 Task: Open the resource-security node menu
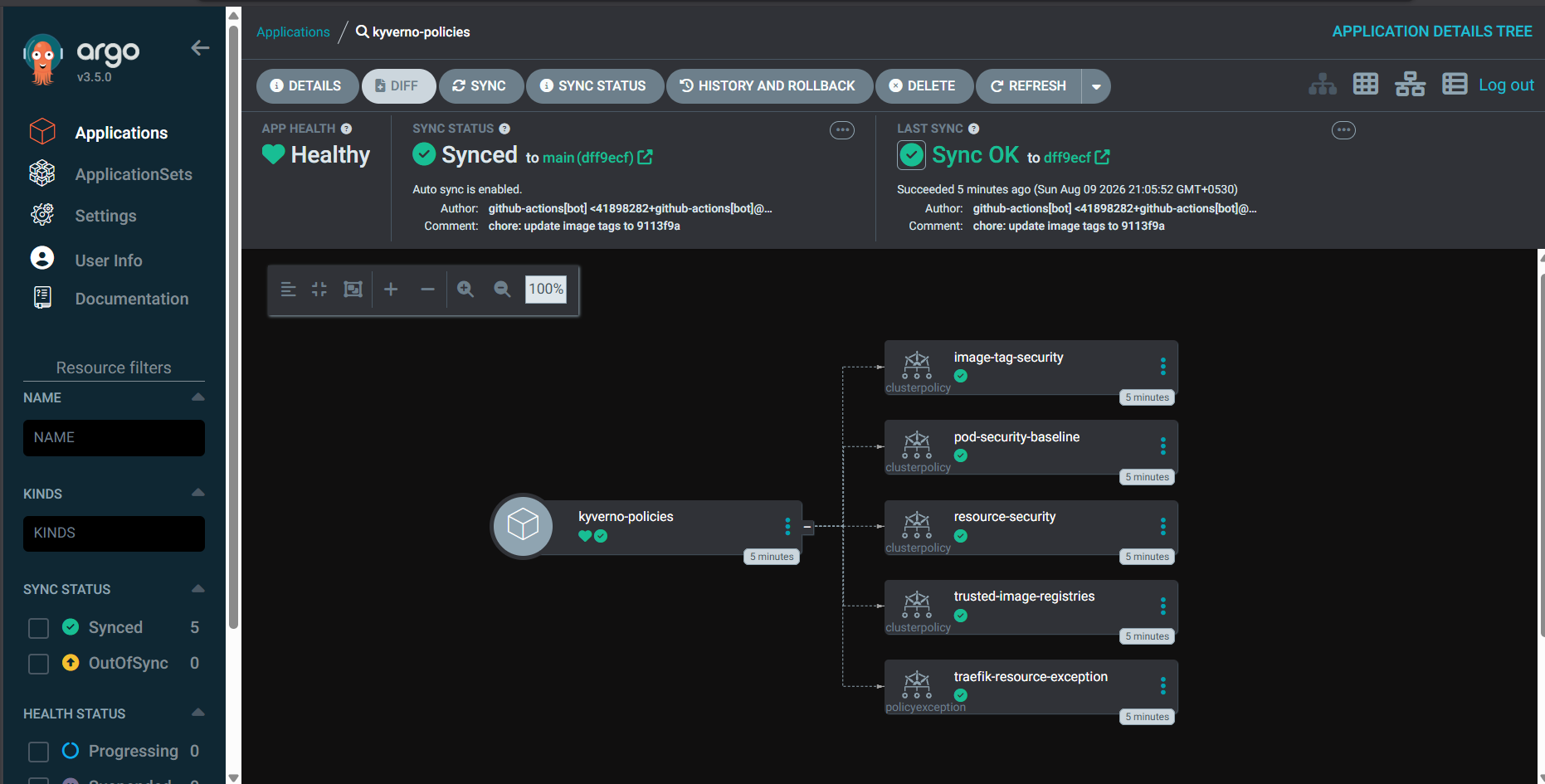point(1162,527)
